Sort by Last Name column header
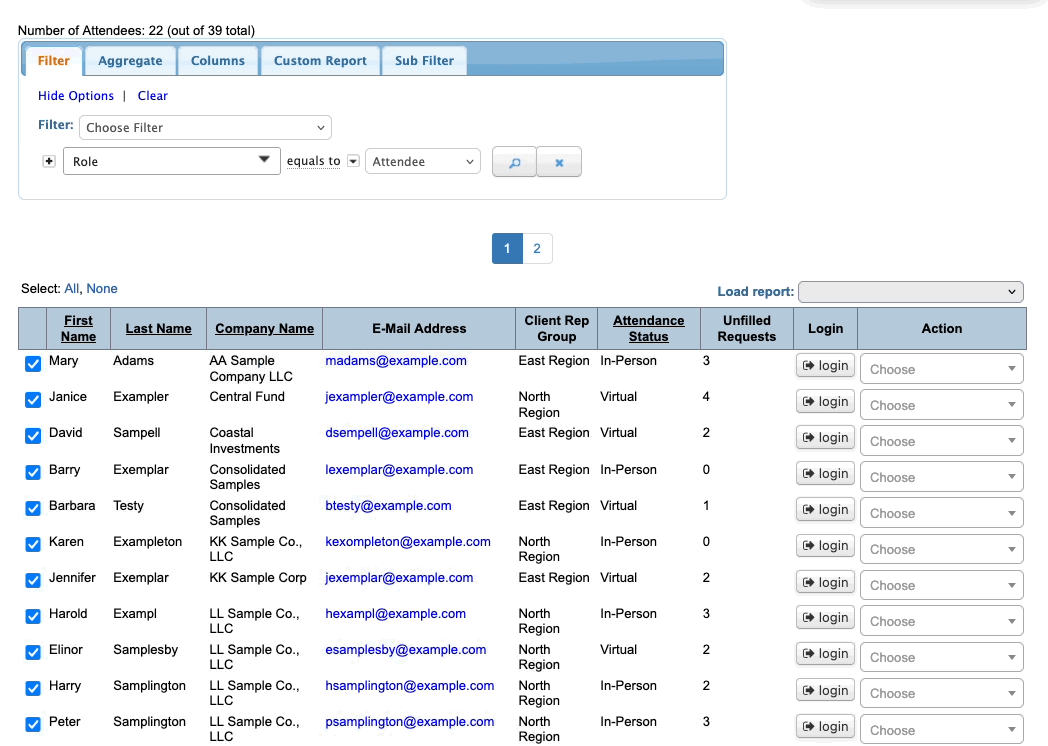Viewport: 1048px width, 746px height. click(158, 329)
